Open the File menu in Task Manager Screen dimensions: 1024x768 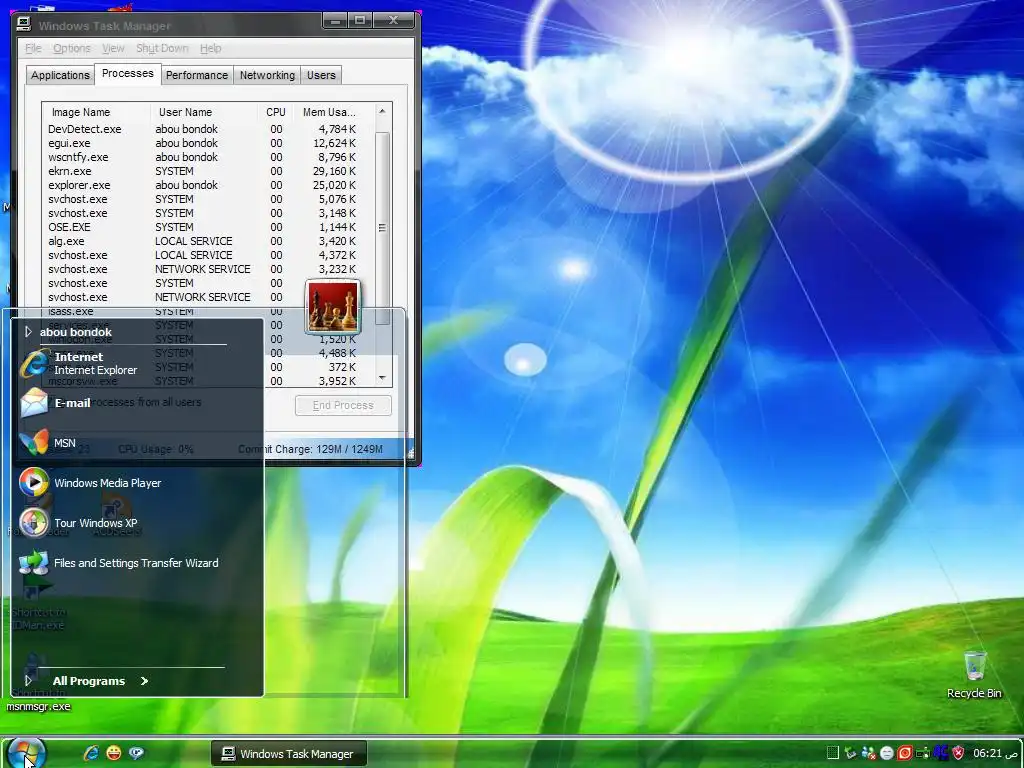[x=33, y=48]
